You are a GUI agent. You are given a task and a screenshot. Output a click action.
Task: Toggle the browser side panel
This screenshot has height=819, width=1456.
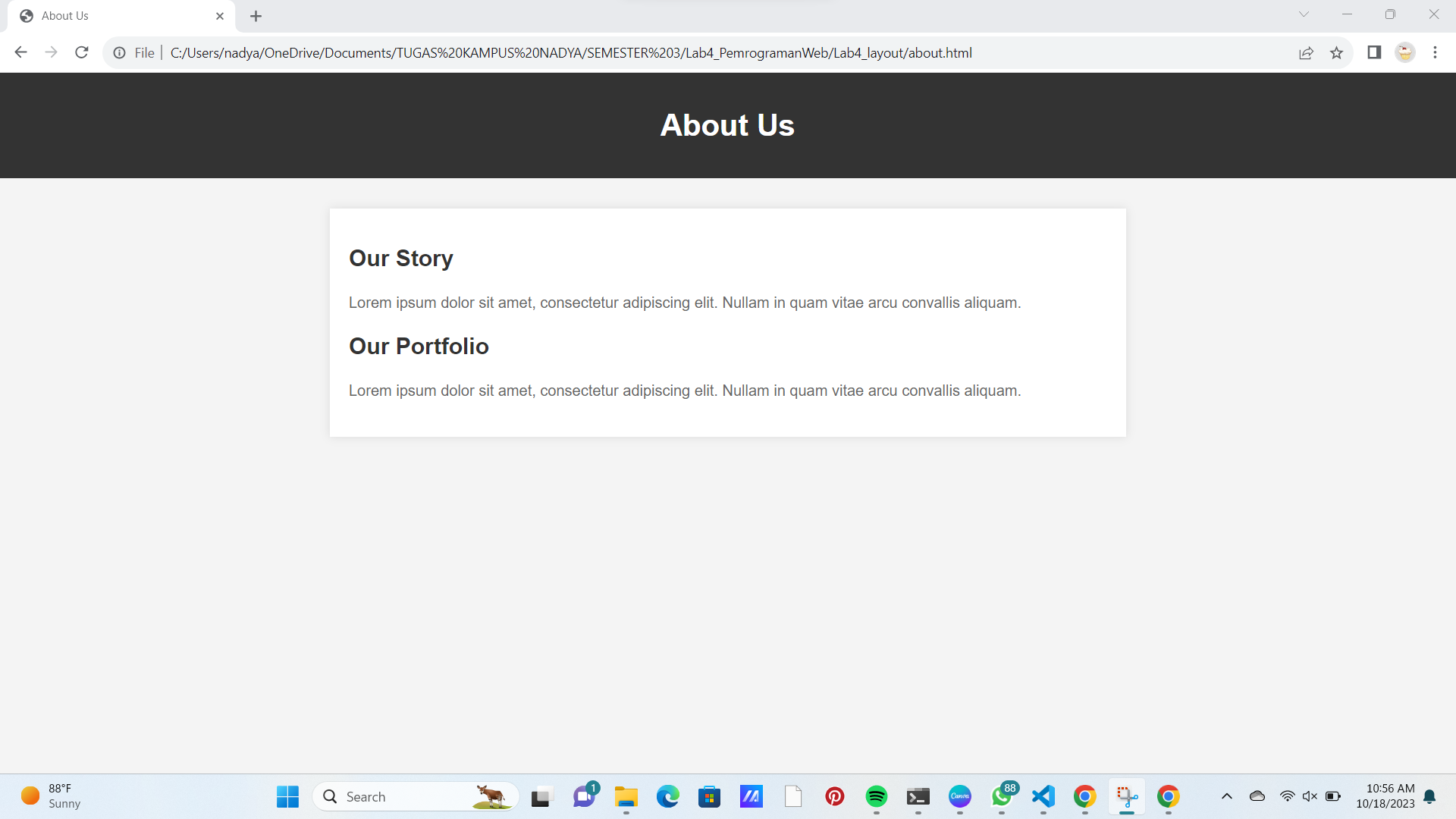1374,52
